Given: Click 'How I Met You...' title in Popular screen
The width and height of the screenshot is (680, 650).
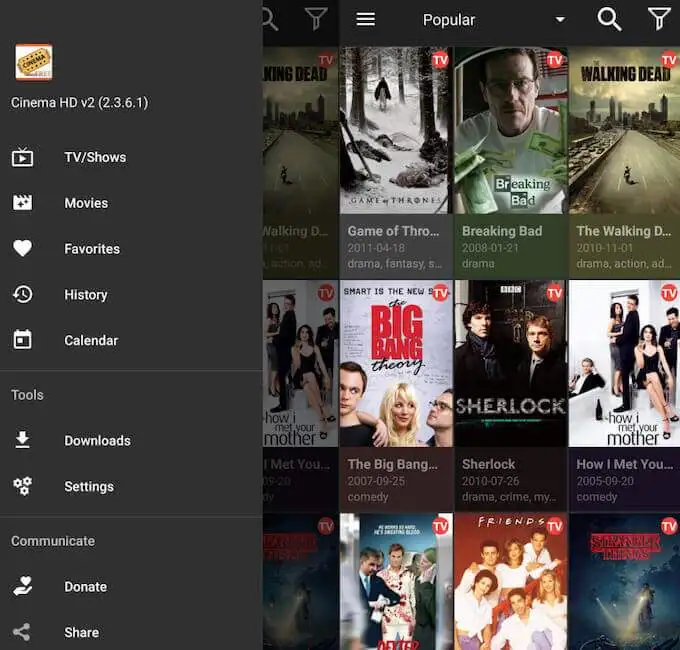Looking at the screenshot, I should (x=624, y=464).
